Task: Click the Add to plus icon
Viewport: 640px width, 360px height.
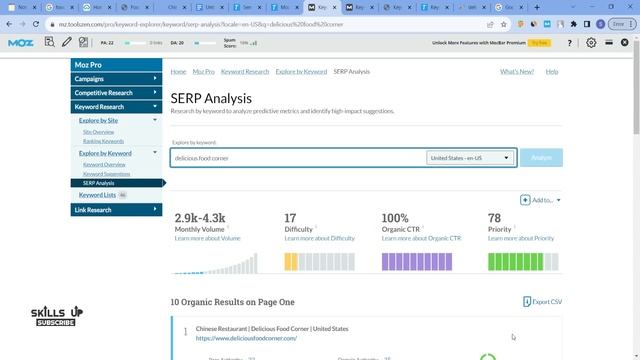Action: [x=525, y=200]
